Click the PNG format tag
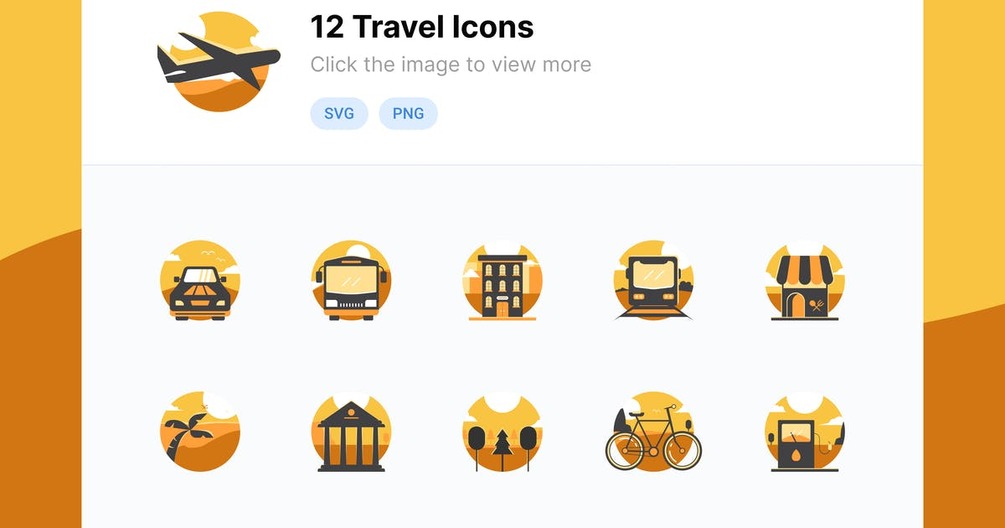 (408, 113)
